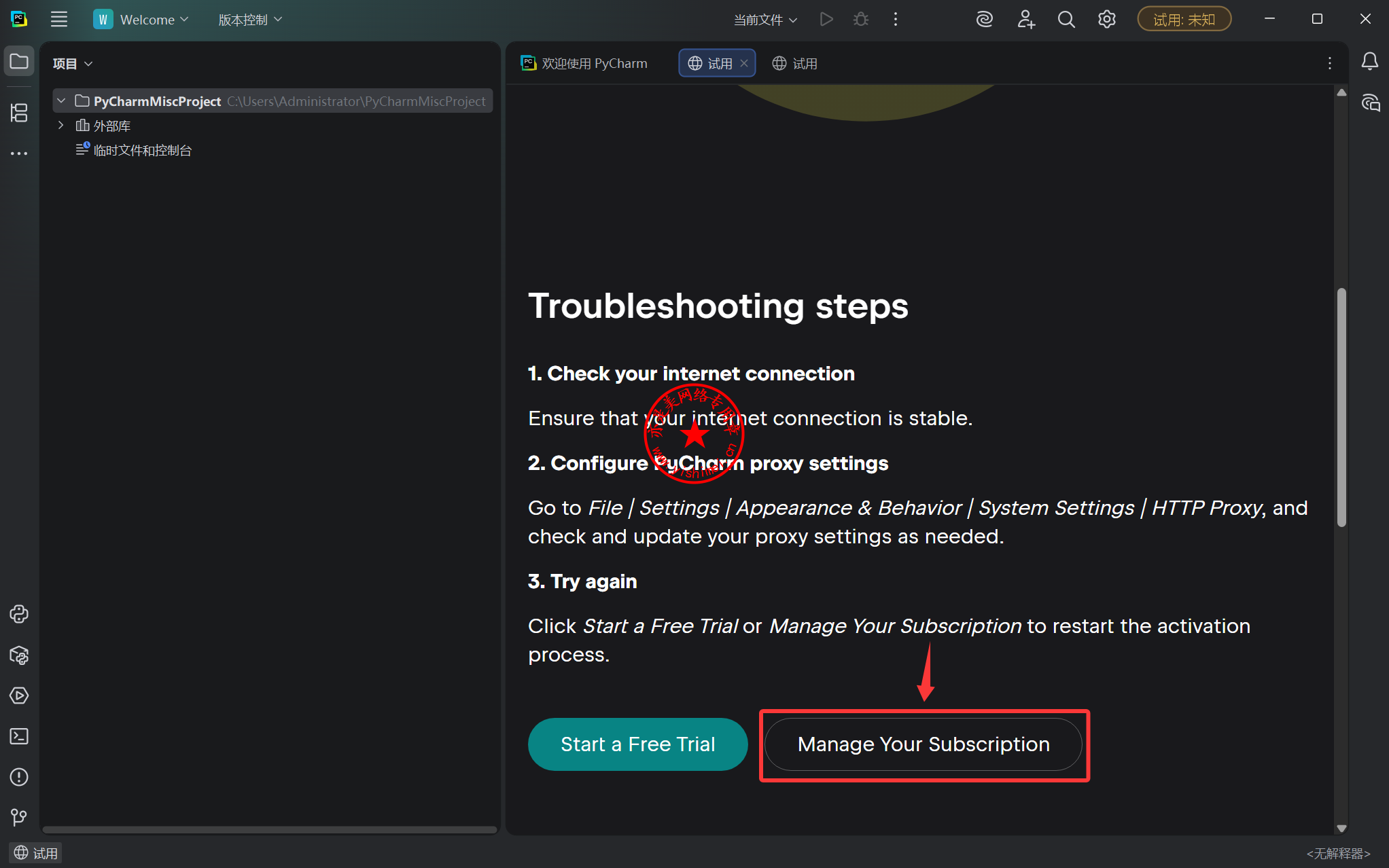
Task: Open the Python Packages tool window
Action: tap(19, 655)
